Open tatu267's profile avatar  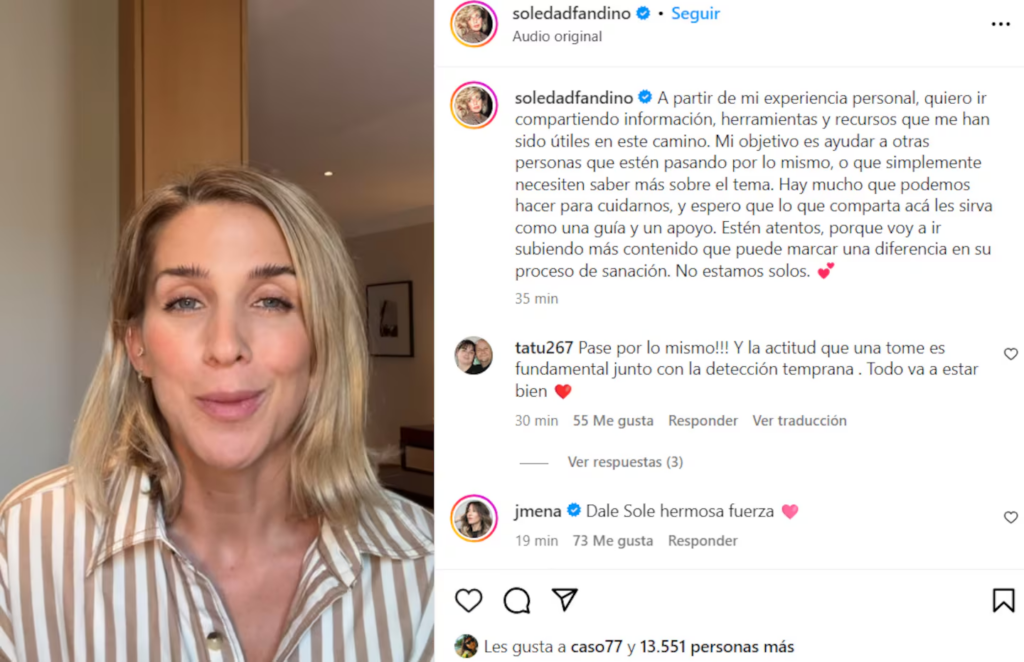click(474, 355)
